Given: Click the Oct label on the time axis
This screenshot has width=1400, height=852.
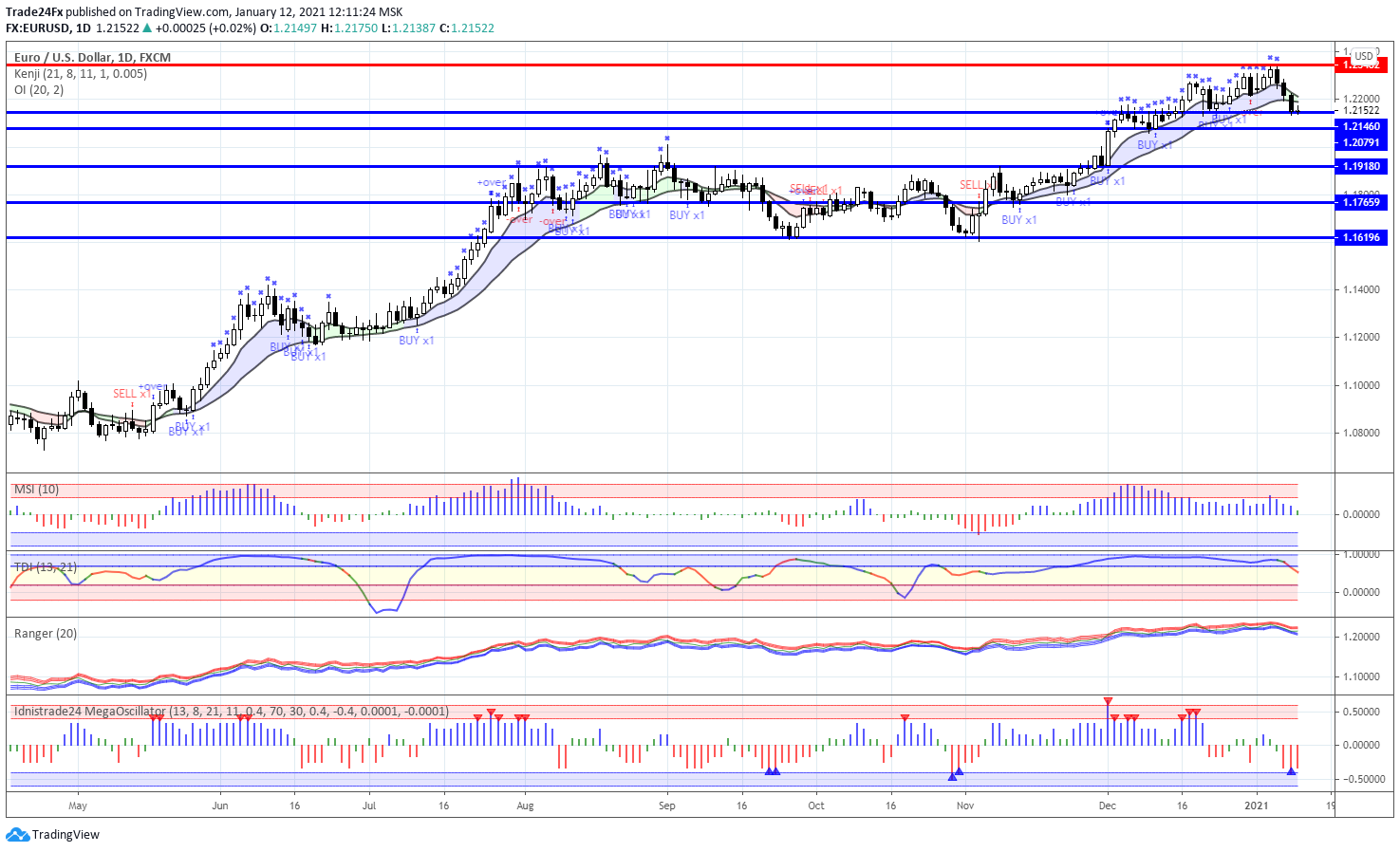Looking at the screenshot, I should click(x=816, y=806).
